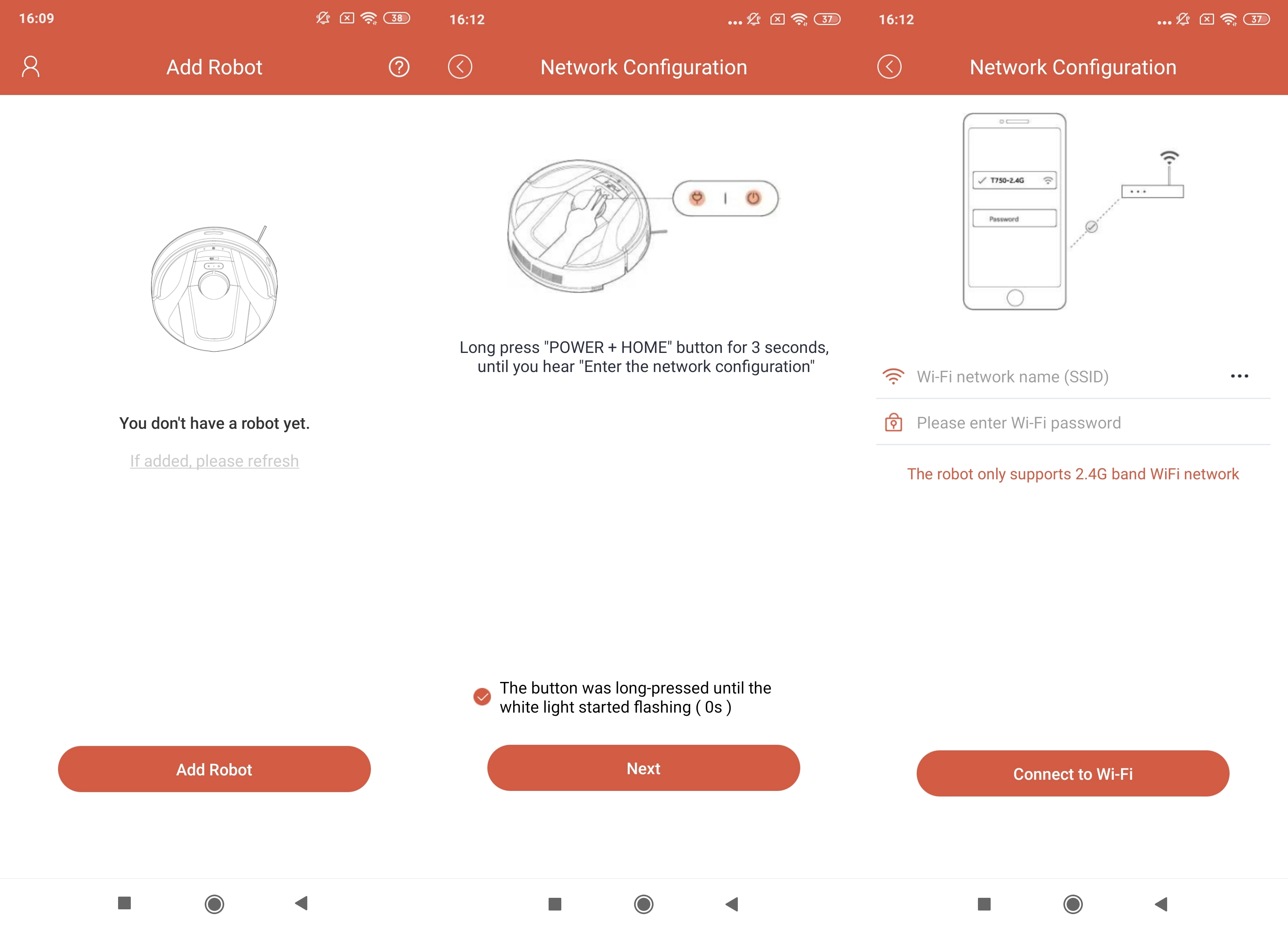Go back from the robot button instructions screen

pos(460,67)
